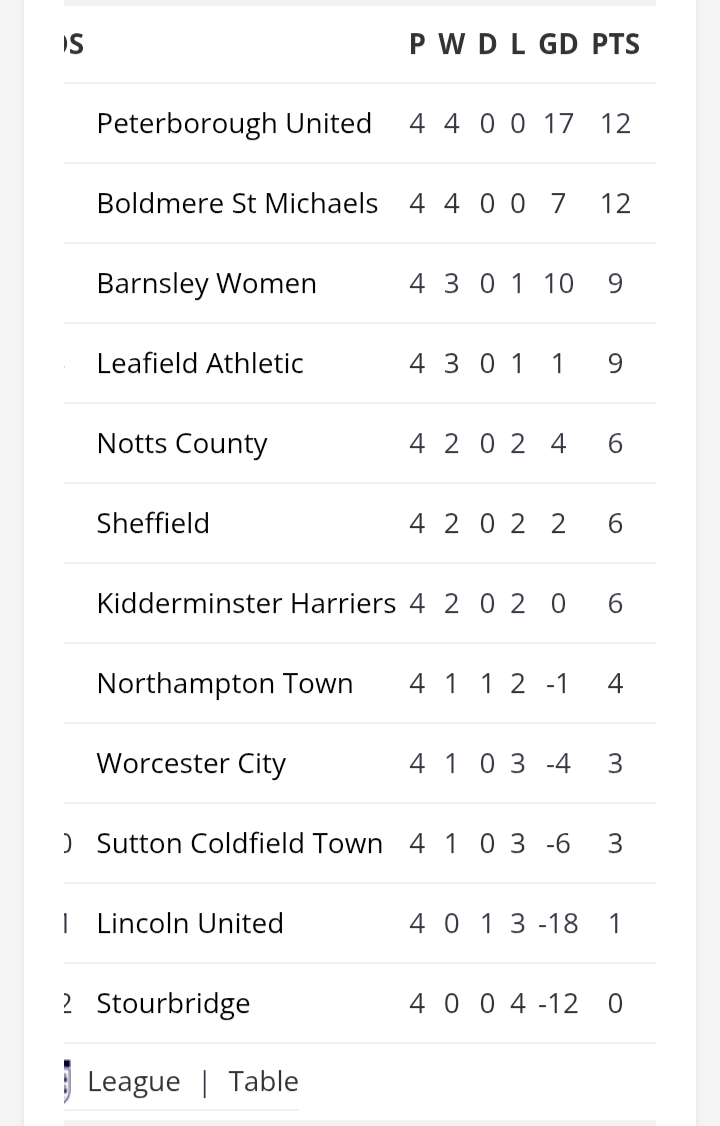
Task: Click Northampton Town team name
Action: (x=225, y=683)
